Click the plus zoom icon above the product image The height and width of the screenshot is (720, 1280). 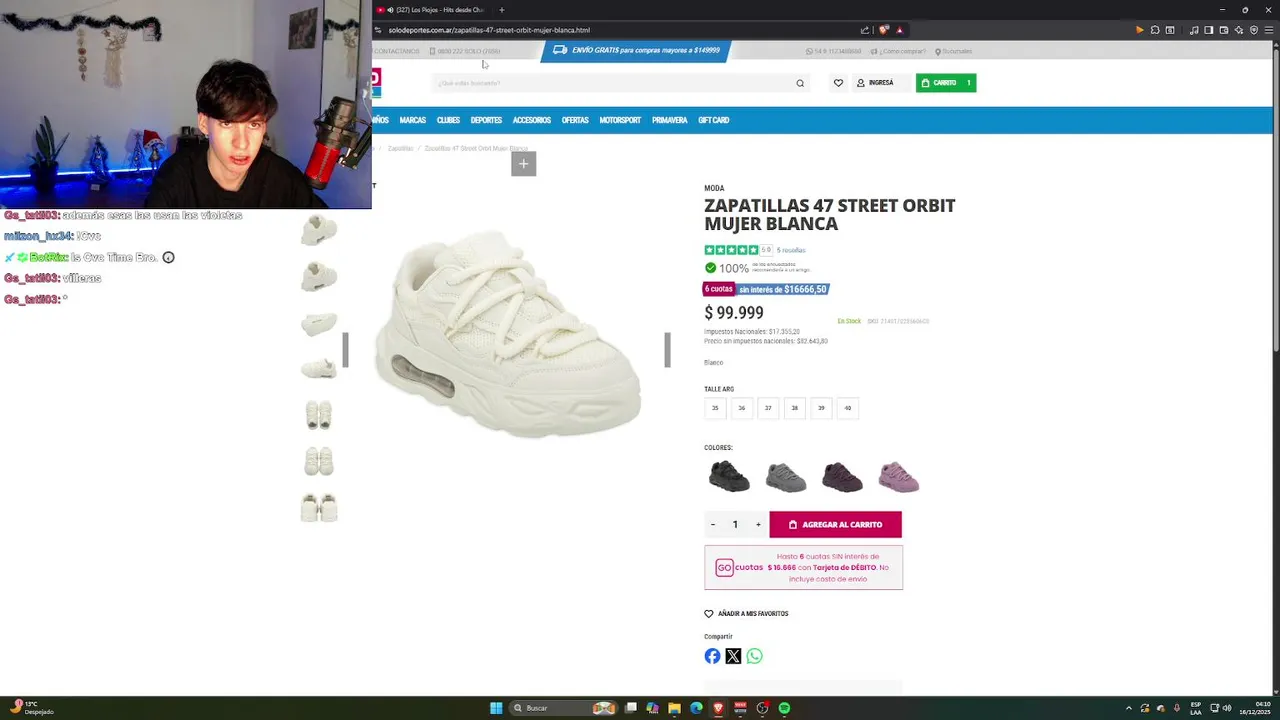point(523,164)
